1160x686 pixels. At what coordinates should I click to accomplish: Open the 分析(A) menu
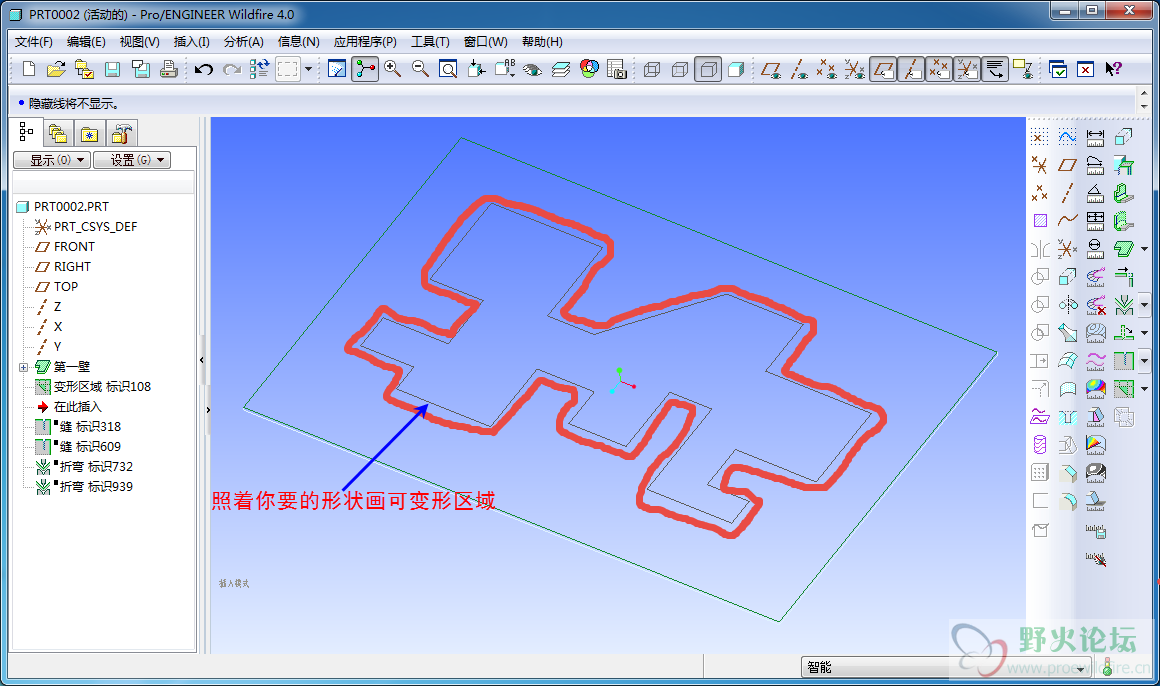[243, 41]
